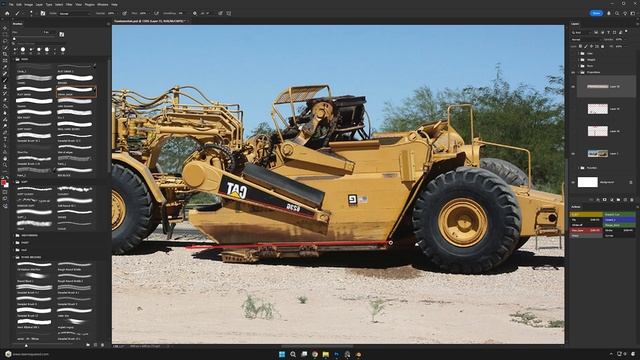Run the yellow action button

tap(586, 214)
